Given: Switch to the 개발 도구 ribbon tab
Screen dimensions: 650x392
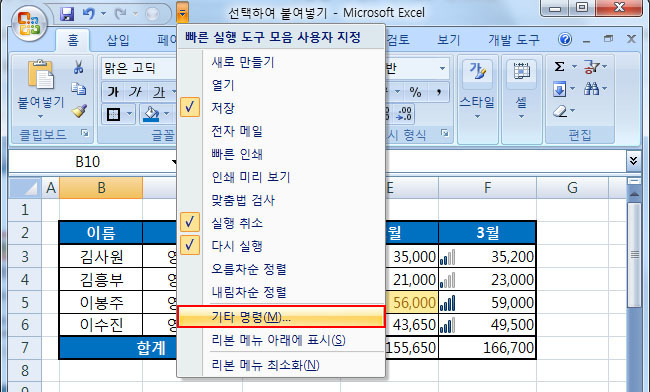Looking at the screenshot, I should 514,40.
